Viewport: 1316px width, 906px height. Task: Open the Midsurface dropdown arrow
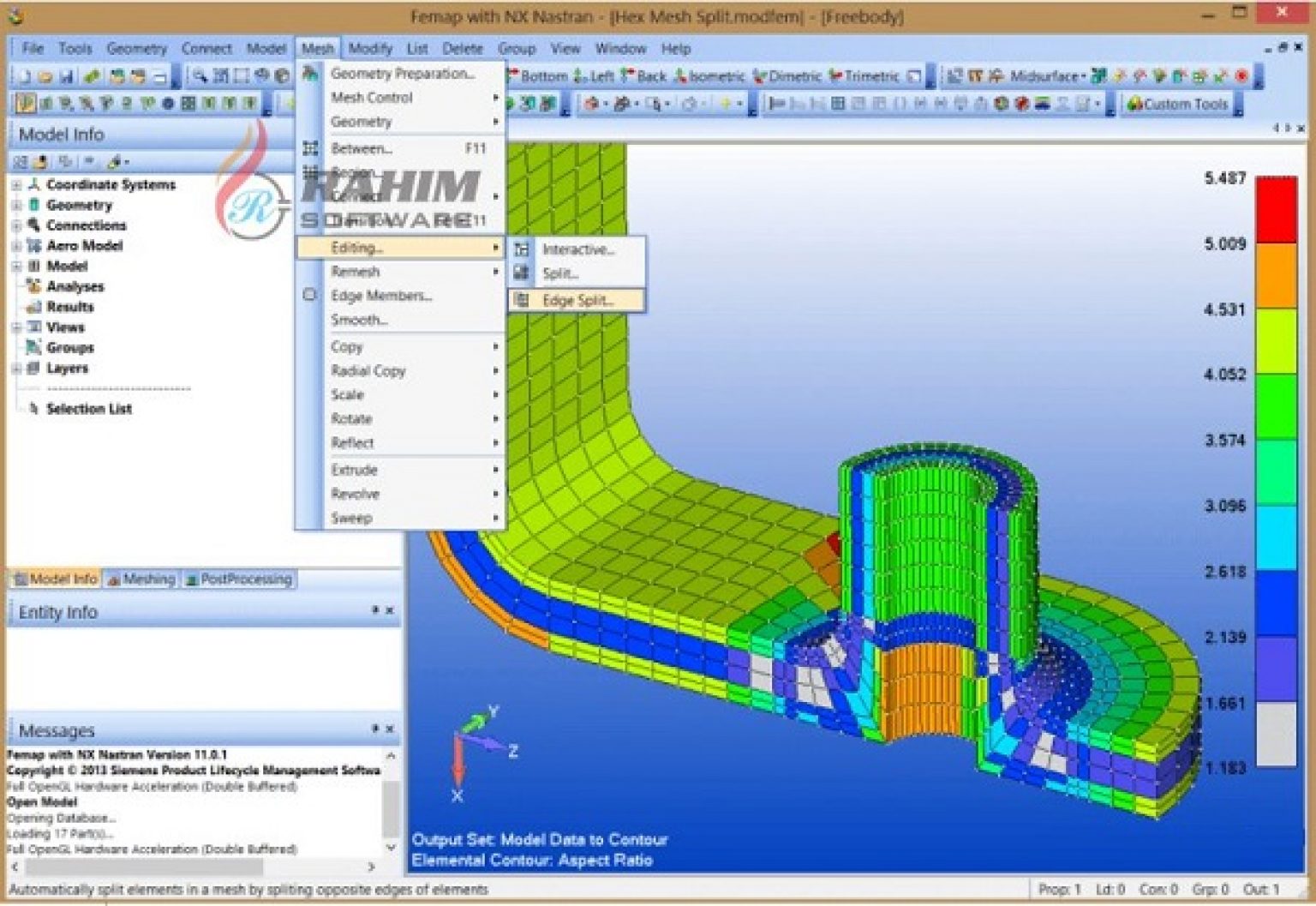coord(1085,76)
